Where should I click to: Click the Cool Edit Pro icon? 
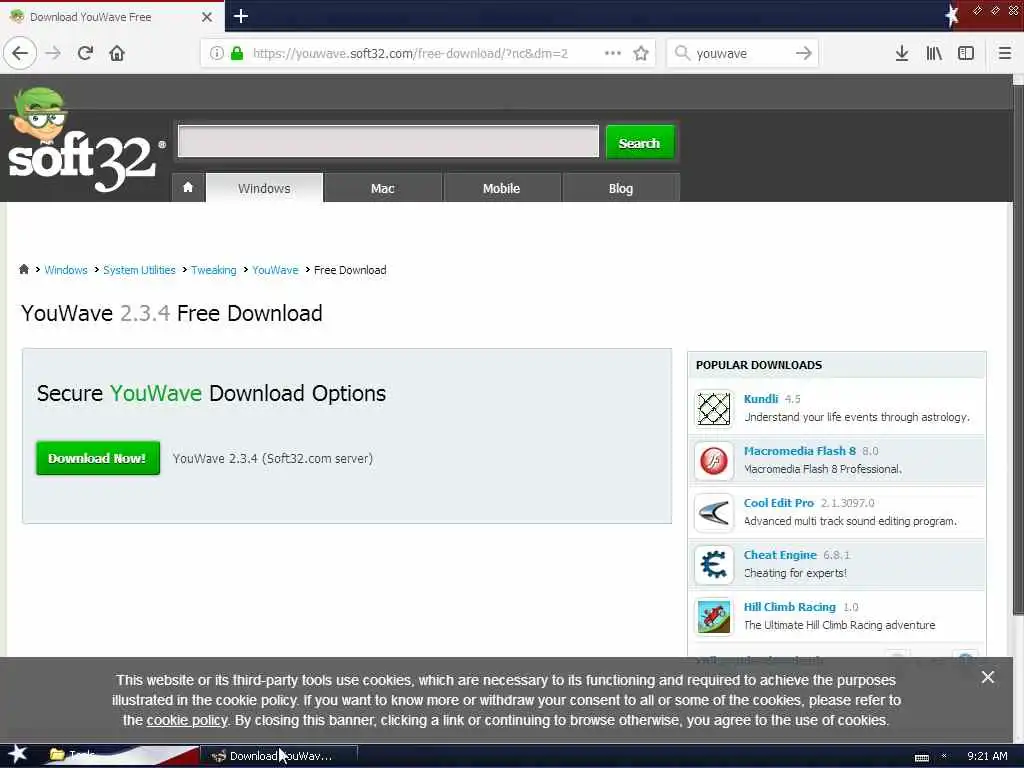(x=714, y=513)
